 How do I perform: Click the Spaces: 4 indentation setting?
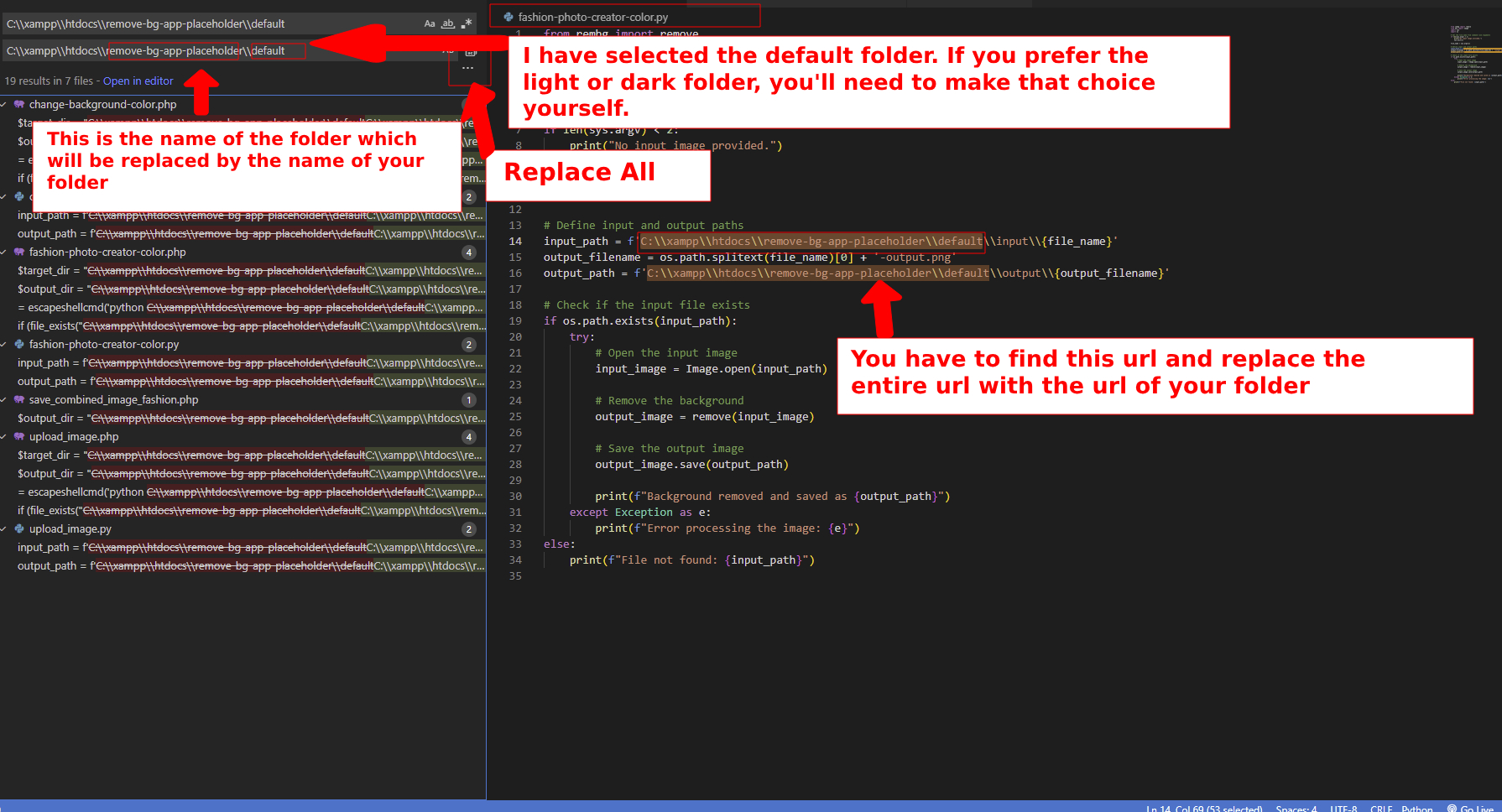tap(1296, 808)
